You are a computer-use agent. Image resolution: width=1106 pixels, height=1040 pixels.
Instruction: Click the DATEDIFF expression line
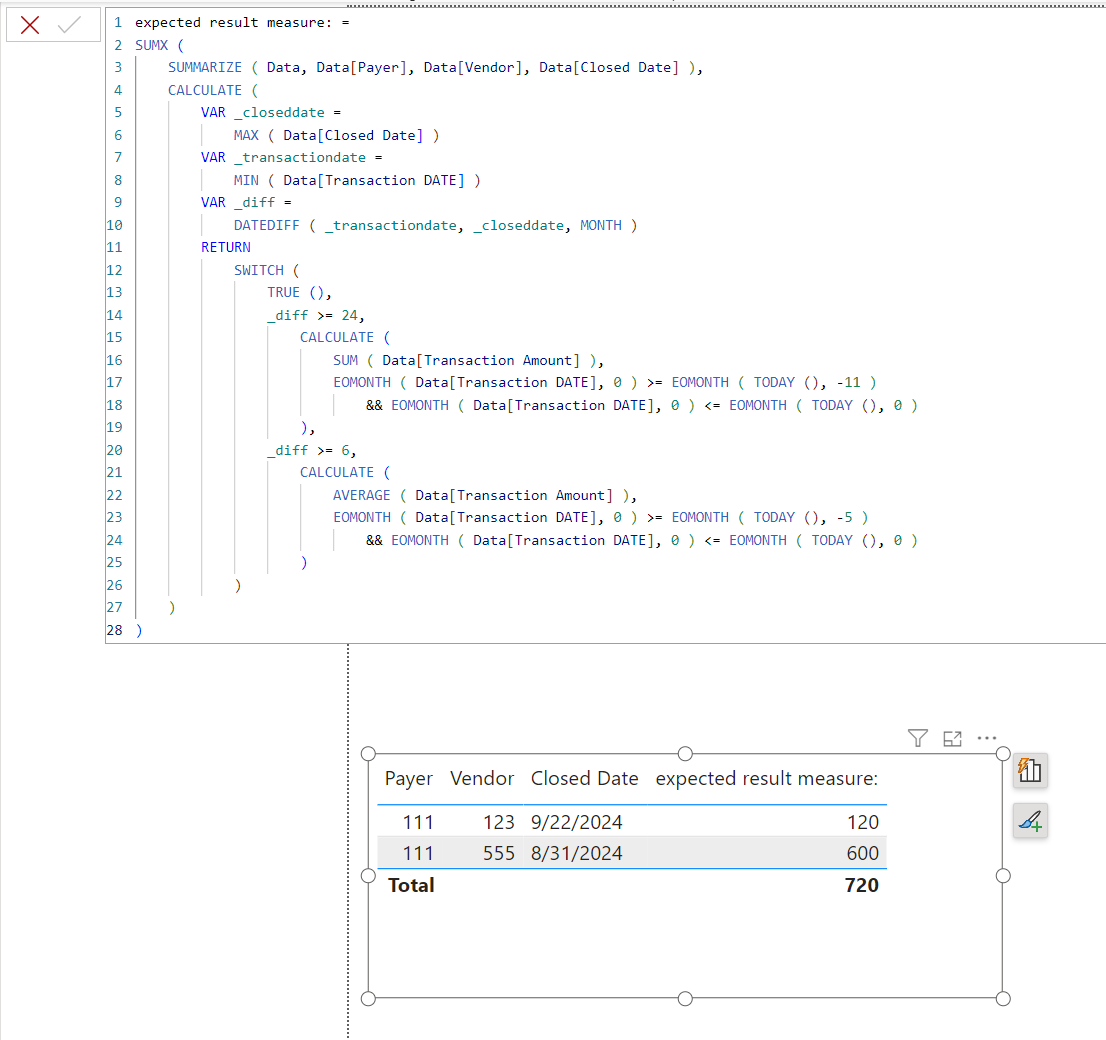tap(435, 225)
